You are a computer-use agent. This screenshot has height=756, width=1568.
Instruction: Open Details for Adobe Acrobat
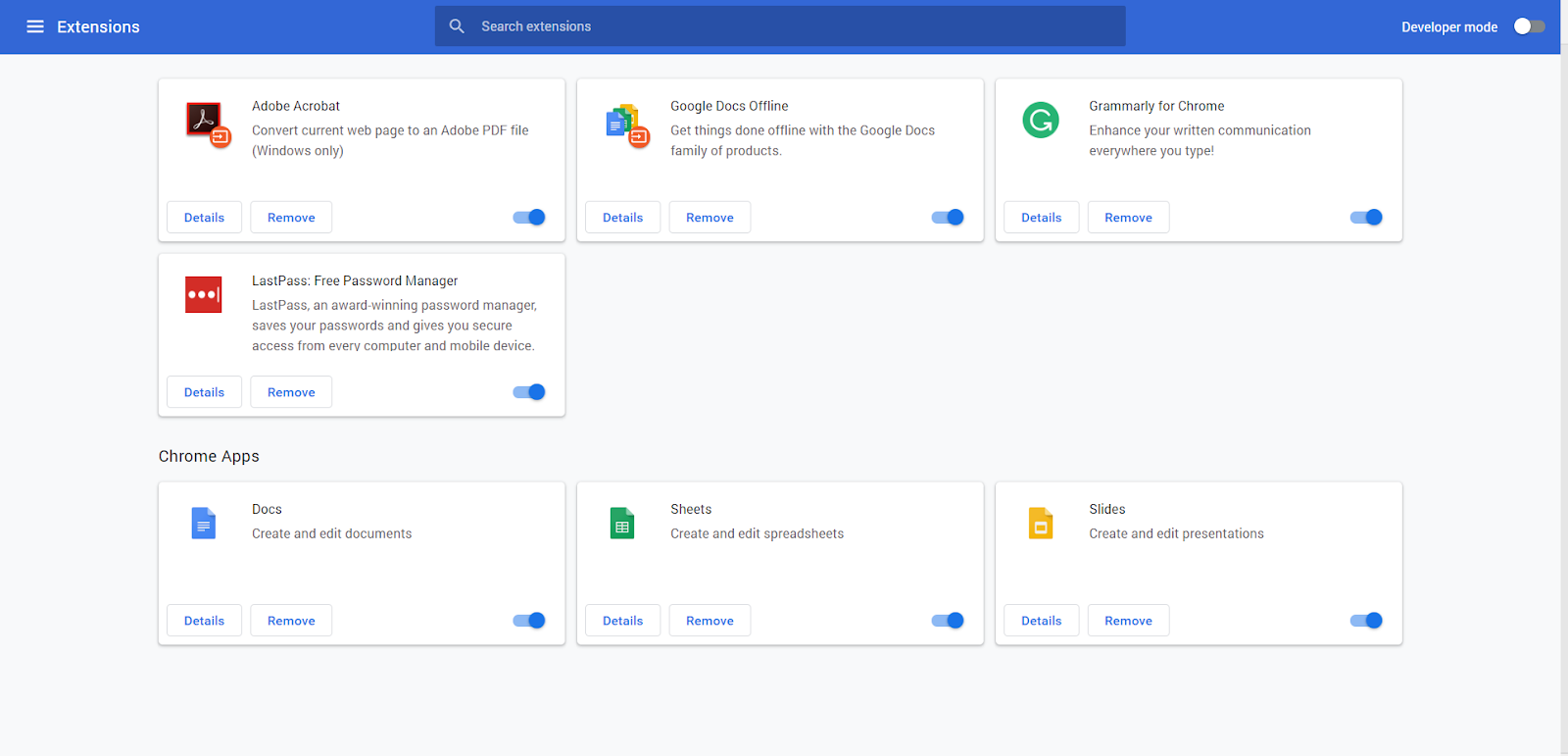click(204, 218)
